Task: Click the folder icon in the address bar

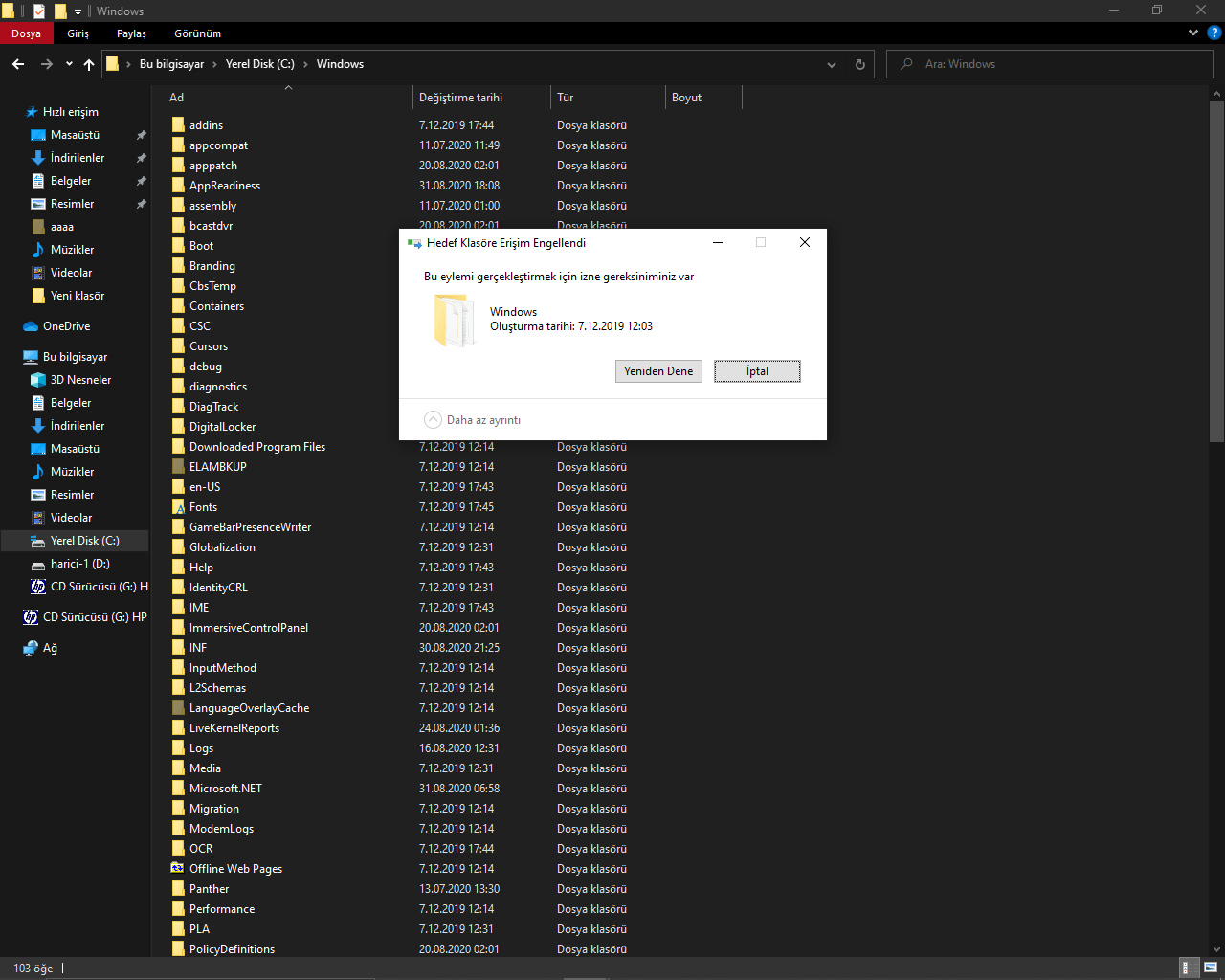Action: [x=112, y=64]
